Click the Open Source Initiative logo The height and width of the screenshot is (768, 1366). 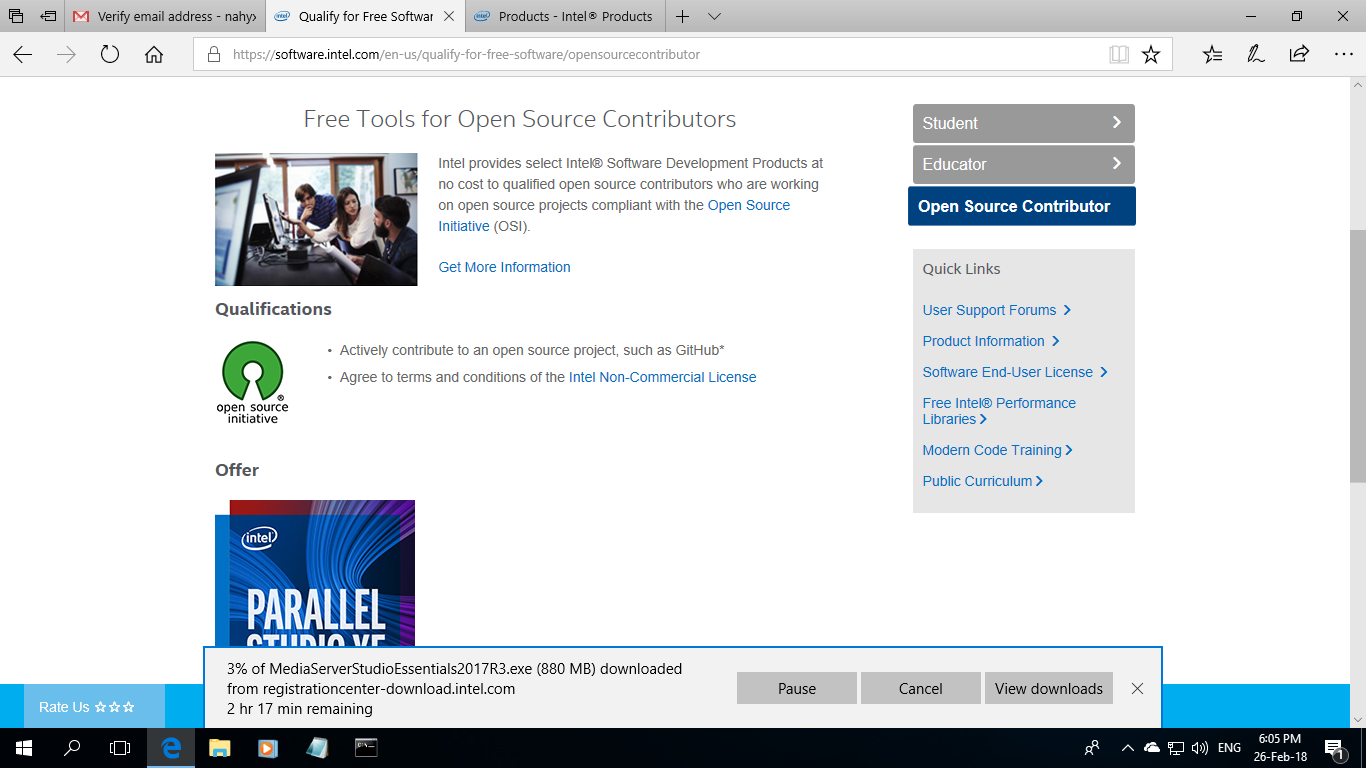[252, 382]
